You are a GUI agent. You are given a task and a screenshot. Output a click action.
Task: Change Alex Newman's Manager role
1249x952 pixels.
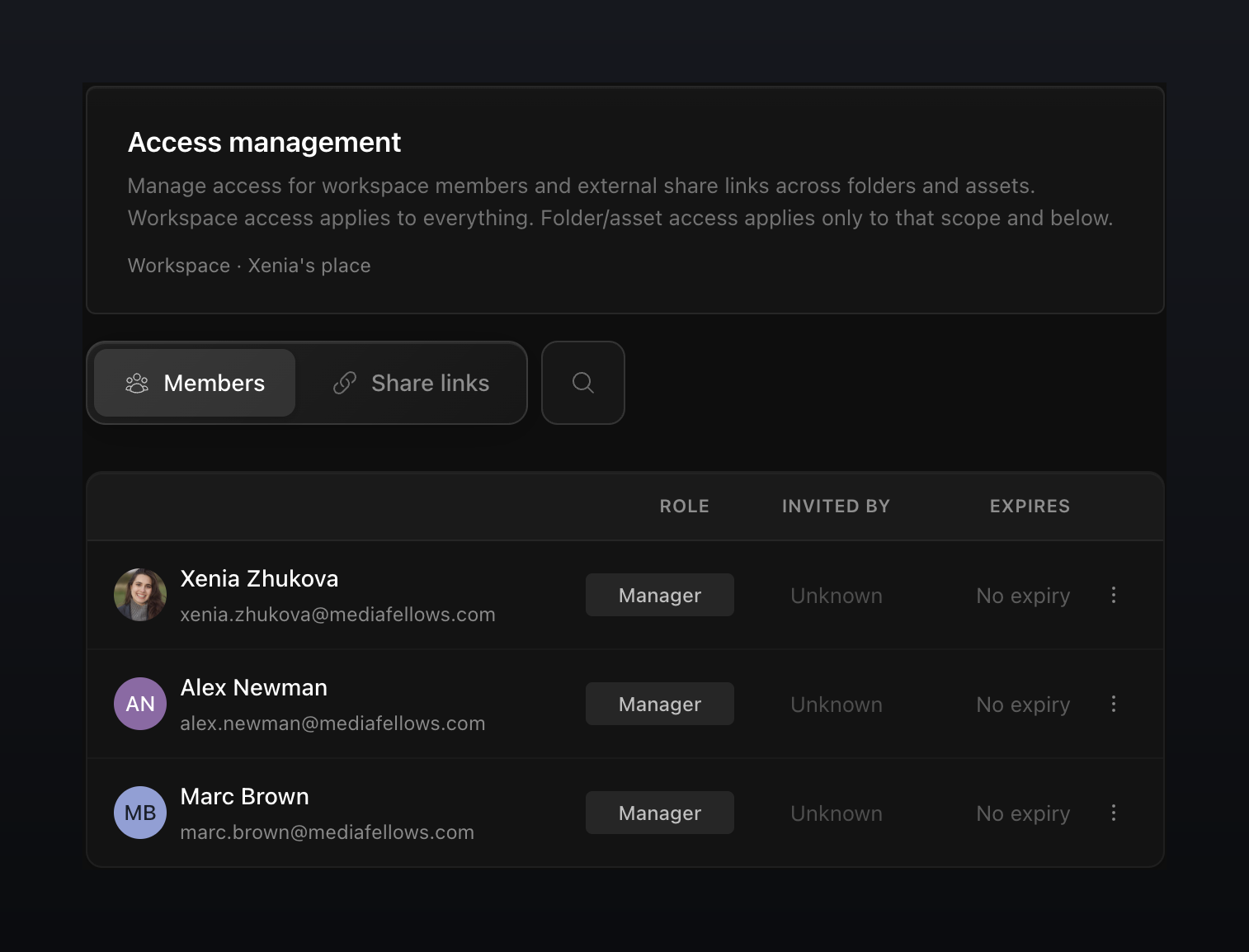(x=660, y=704)
